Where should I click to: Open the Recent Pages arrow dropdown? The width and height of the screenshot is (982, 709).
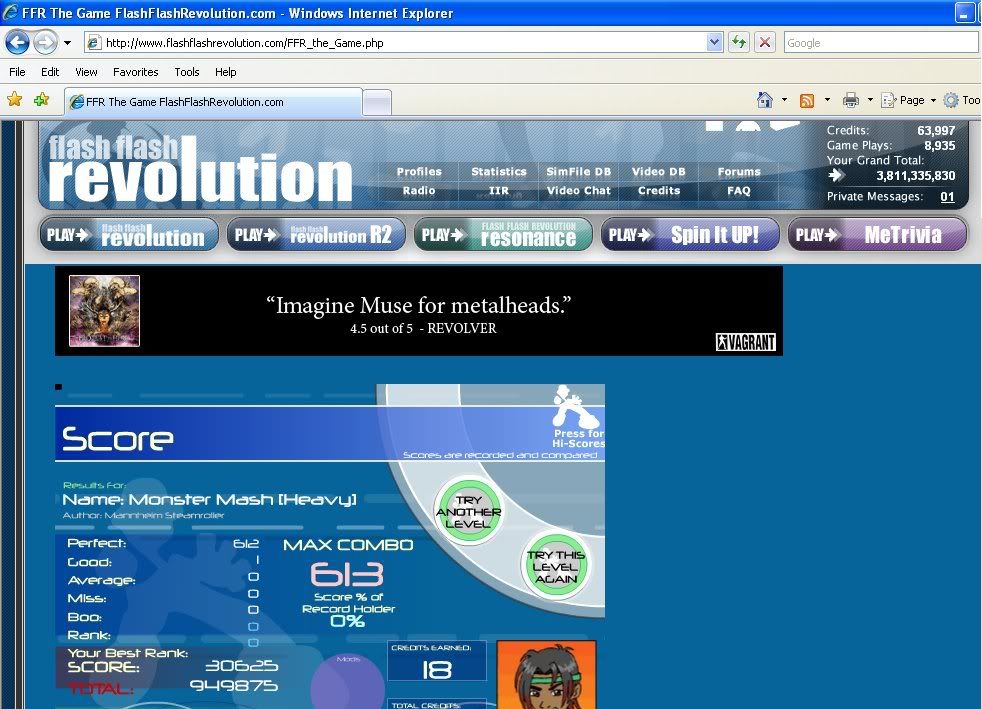point(67,43)
